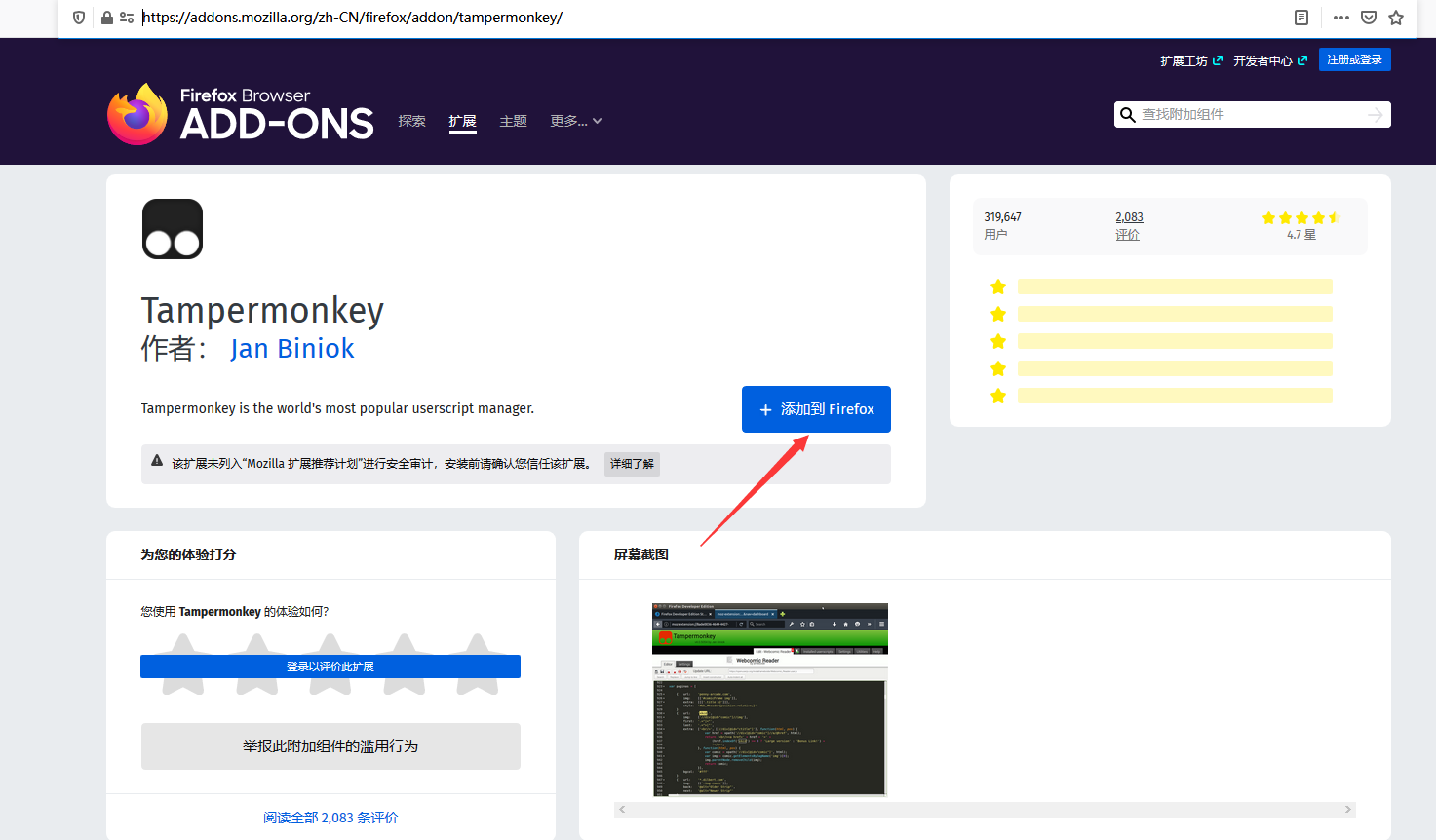Image resolution: width=1436 pixels, height=840 pixels.
Task: Rate one star for Tampermonkey
Action: coord(182,665)
